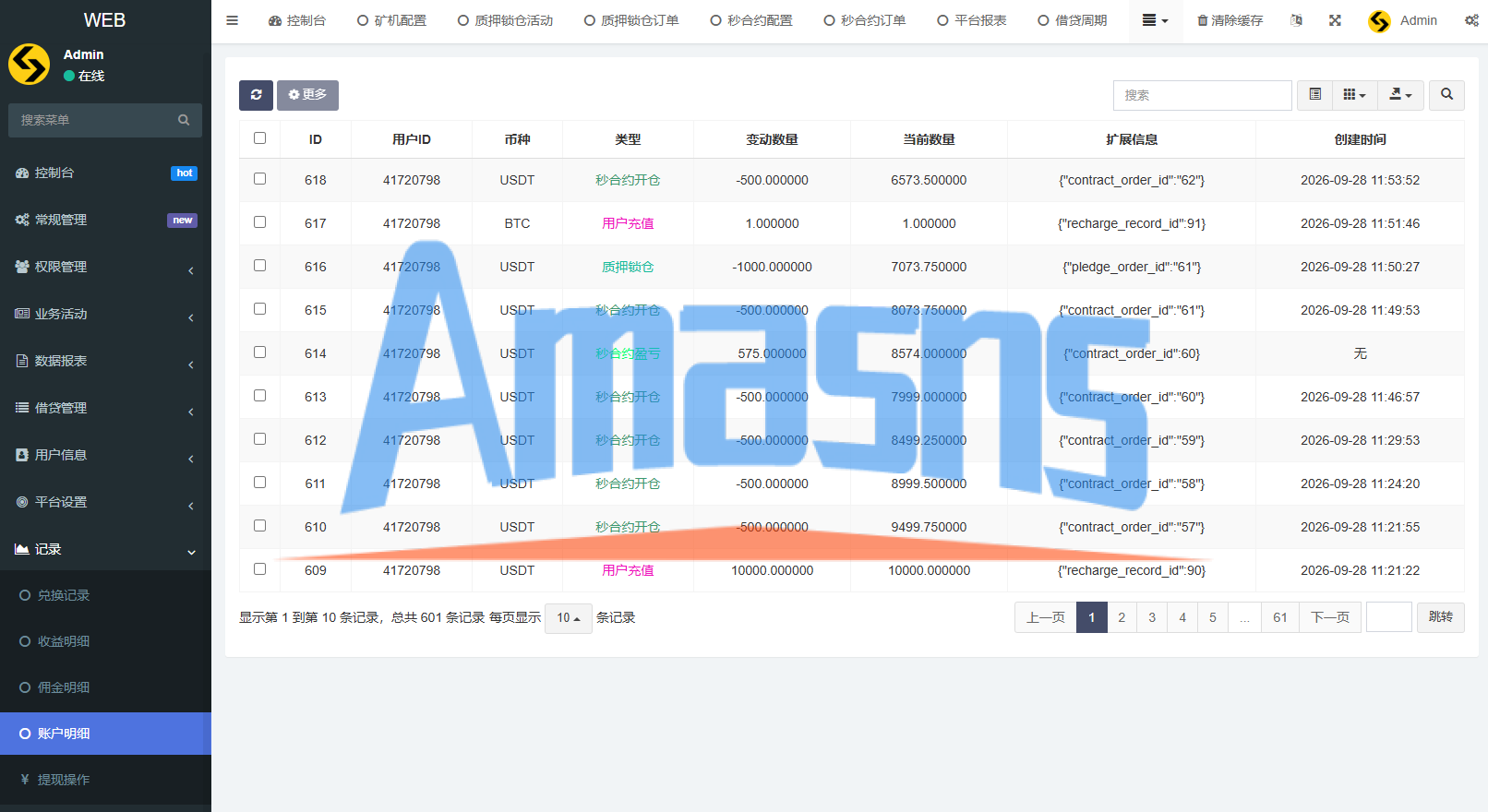Expand the 借贷管理 sidebar menu
The width and height of the screenshot is (1488, 812).
click(106, 408)
